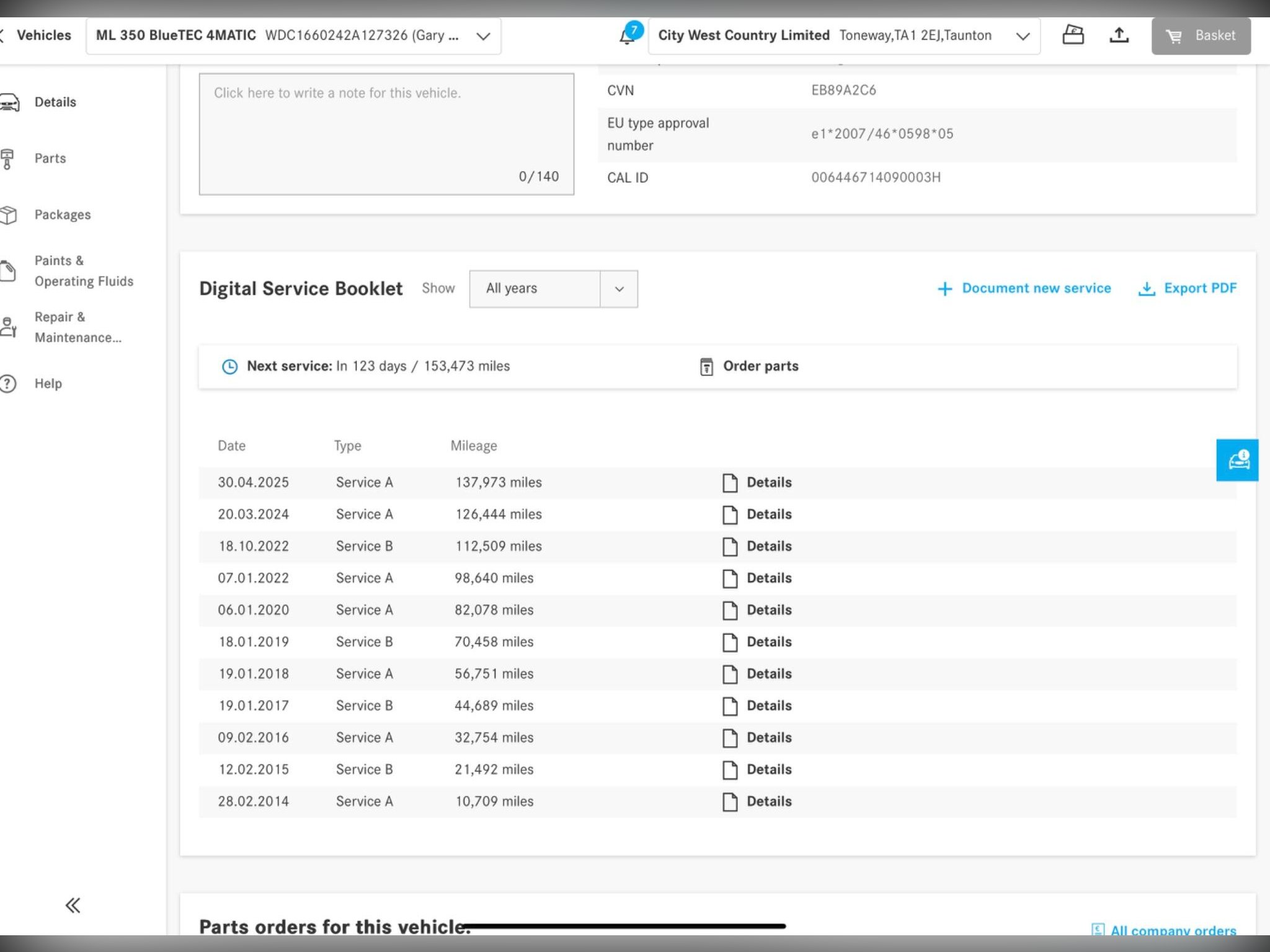Select Paints & Operating Fluids in sidebar
1270x952 pixels.
tap(83, 271)
